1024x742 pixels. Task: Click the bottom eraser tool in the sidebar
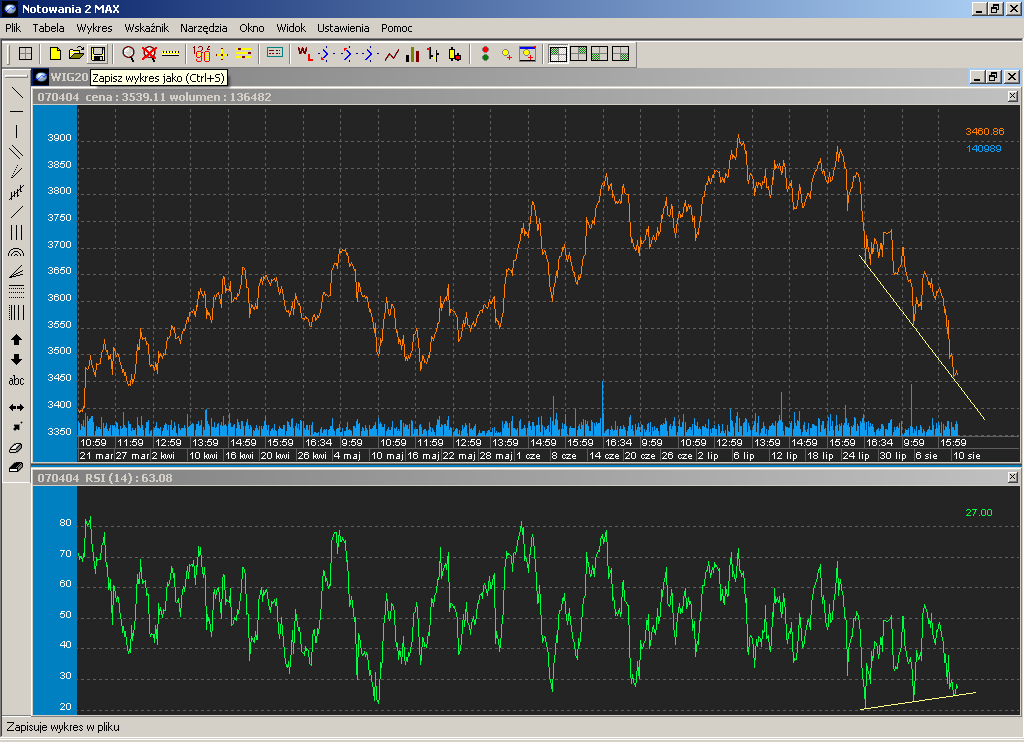[16, 467]
